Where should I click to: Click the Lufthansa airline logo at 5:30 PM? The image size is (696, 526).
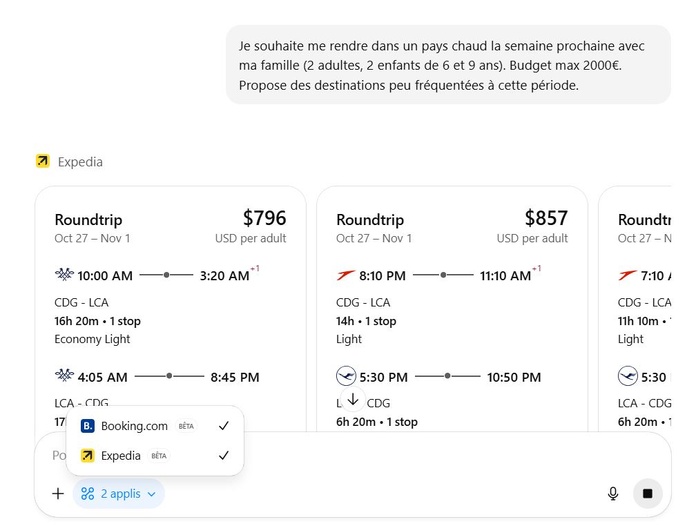click(x=346, y=377)
